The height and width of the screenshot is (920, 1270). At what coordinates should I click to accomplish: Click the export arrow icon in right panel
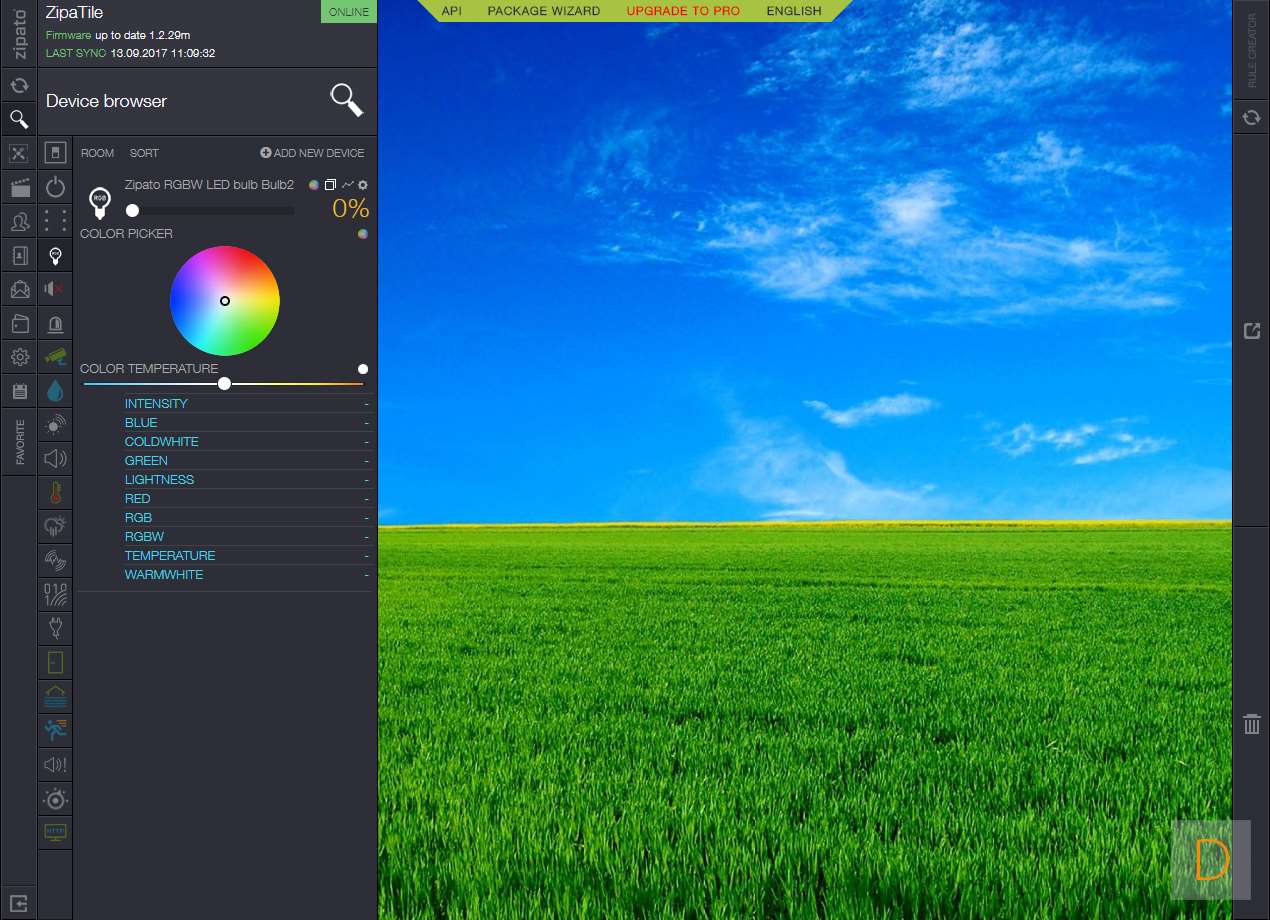pos(1251,331)
